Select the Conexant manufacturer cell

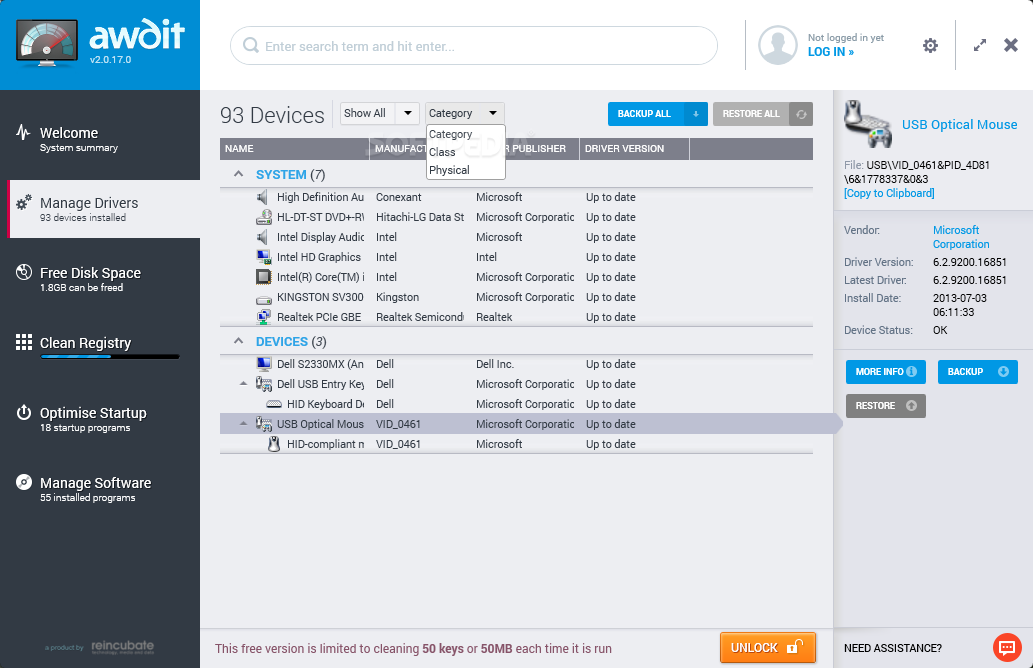399,197
